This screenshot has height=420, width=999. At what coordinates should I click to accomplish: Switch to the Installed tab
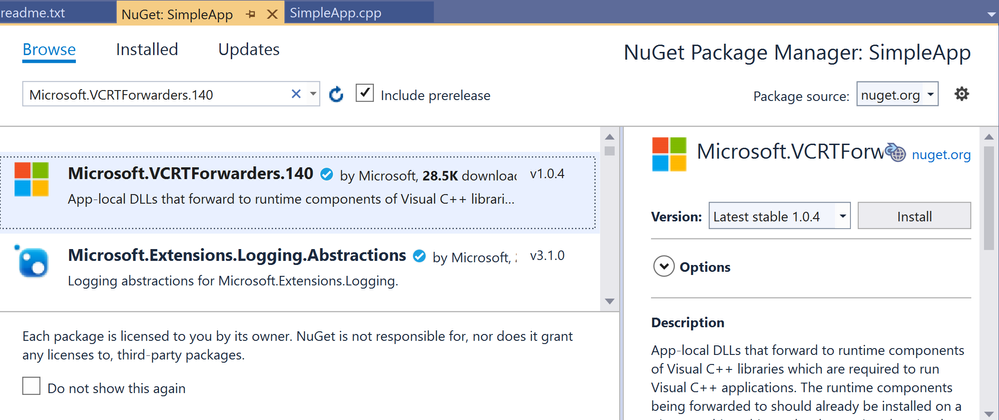[x=147, y=49]
